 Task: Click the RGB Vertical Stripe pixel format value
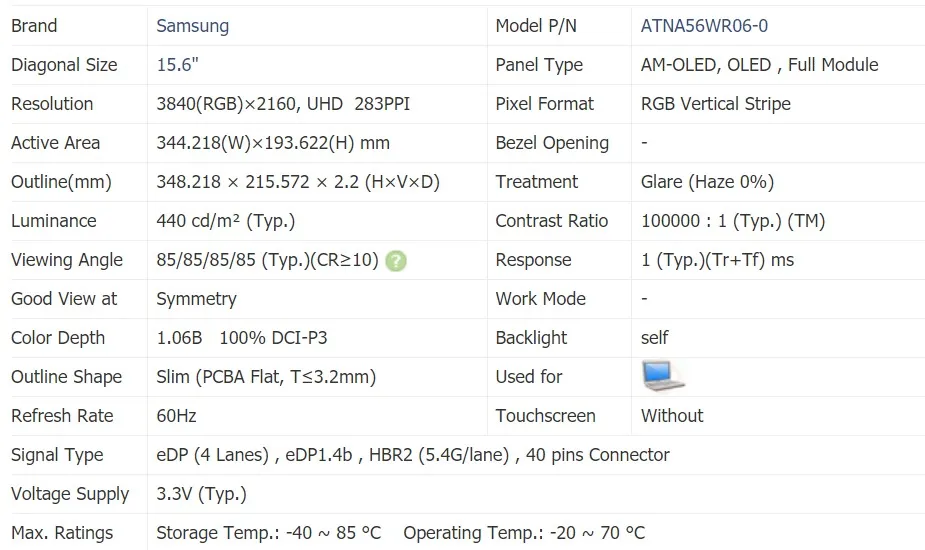point(715,104)
